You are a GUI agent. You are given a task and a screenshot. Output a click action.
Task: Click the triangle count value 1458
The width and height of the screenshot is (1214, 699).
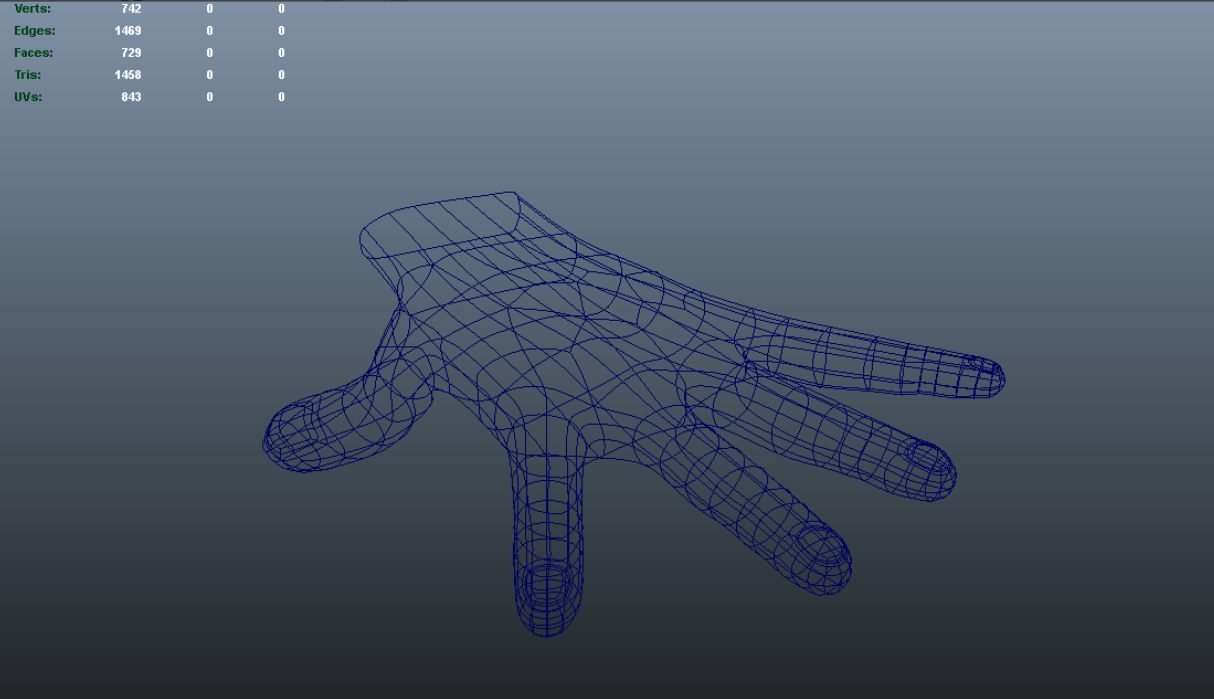tap(127, 74)
